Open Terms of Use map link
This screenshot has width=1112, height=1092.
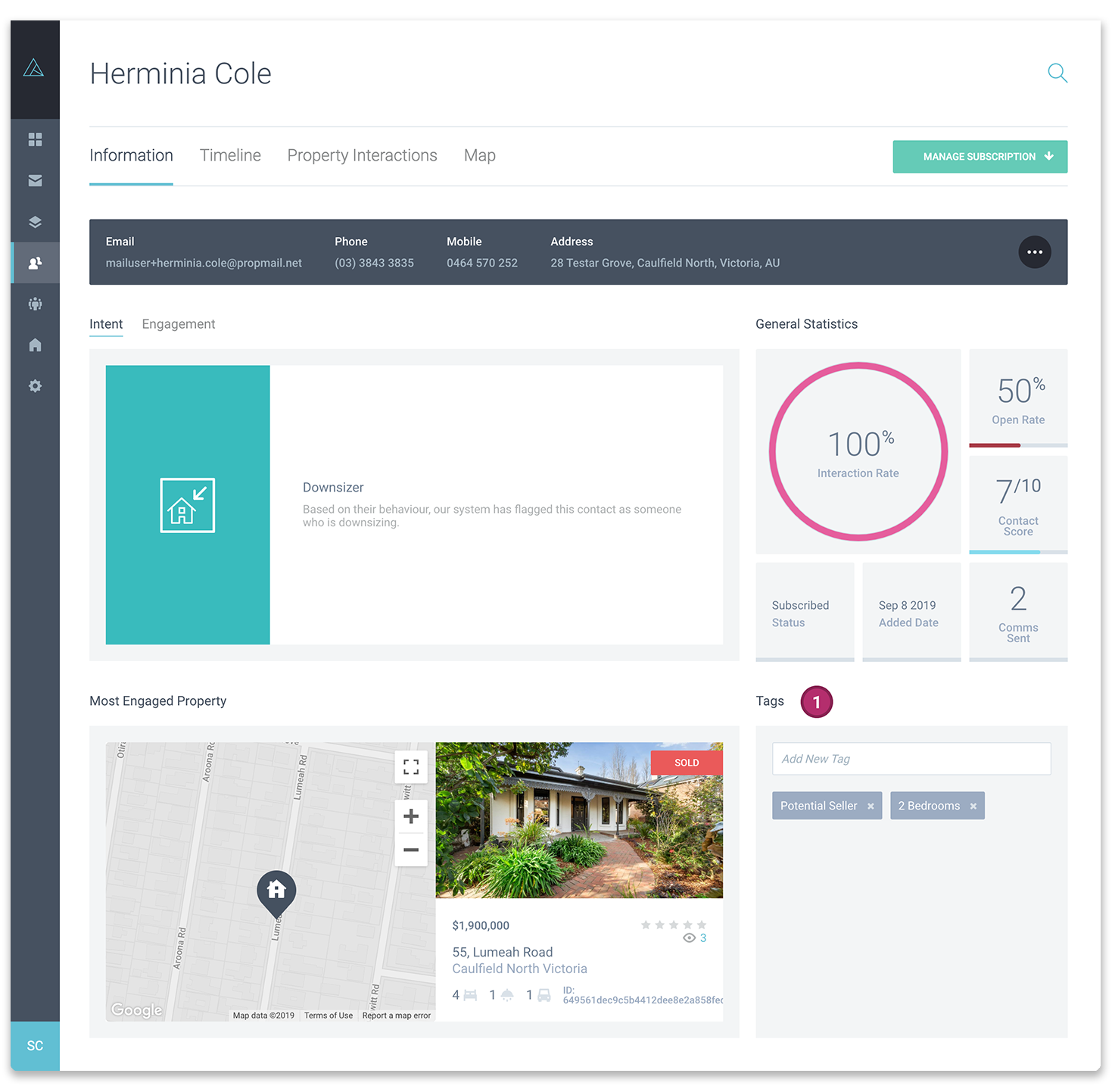pyautogui.click(x=329, y=1016)
